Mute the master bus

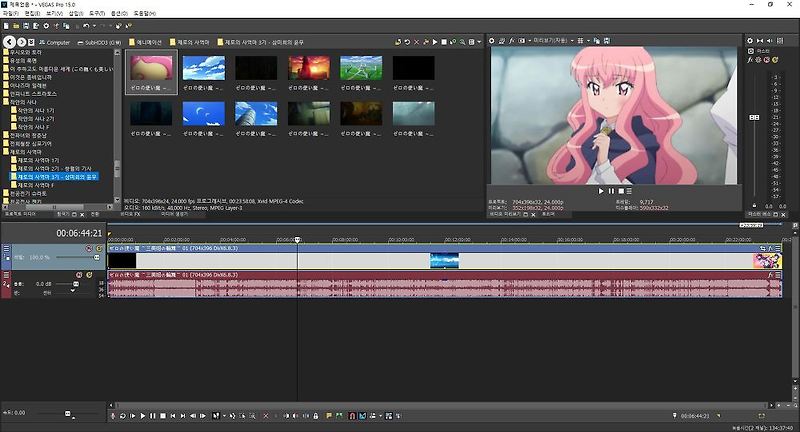click(x=767, y=60)
